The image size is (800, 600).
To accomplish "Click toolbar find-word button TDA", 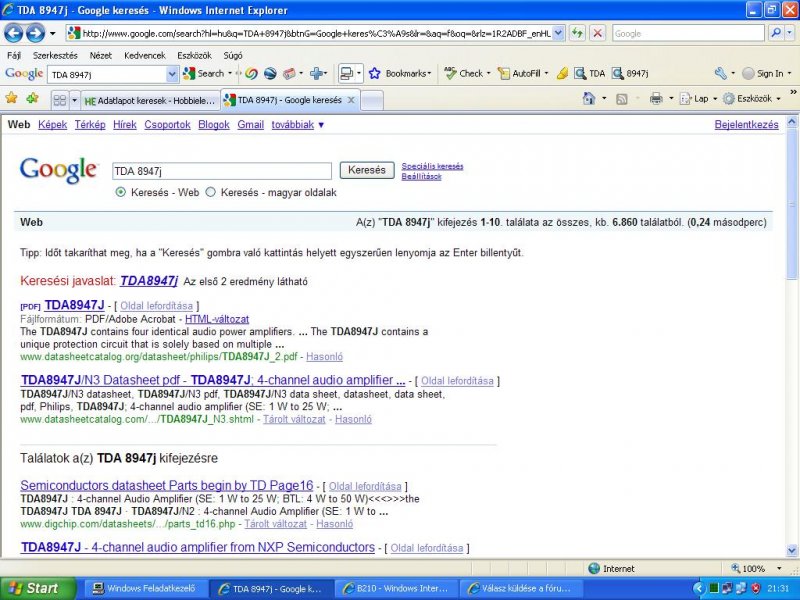I will click(x=589, y=73).
